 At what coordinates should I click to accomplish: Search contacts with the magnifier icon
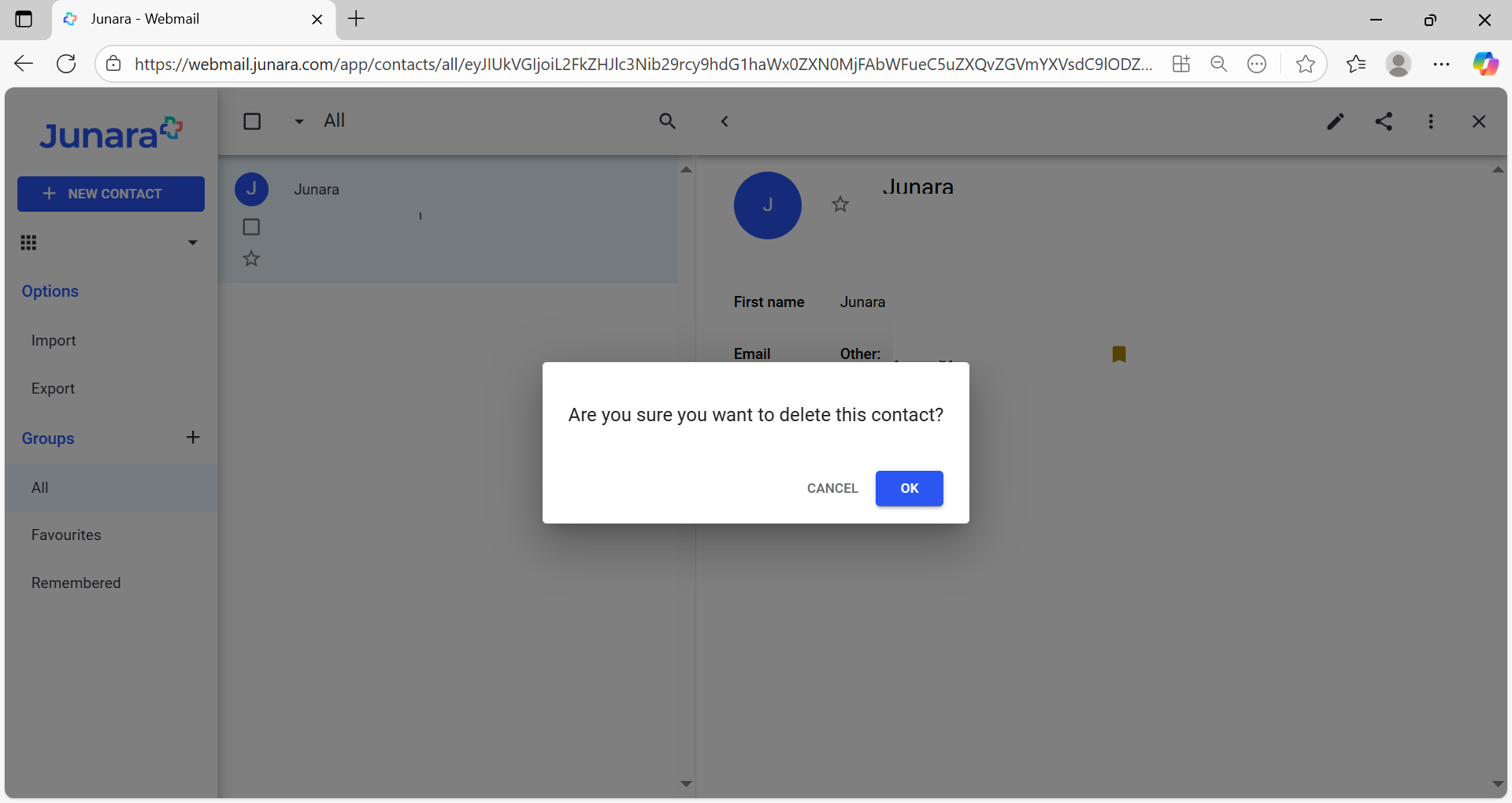point(667,121)
